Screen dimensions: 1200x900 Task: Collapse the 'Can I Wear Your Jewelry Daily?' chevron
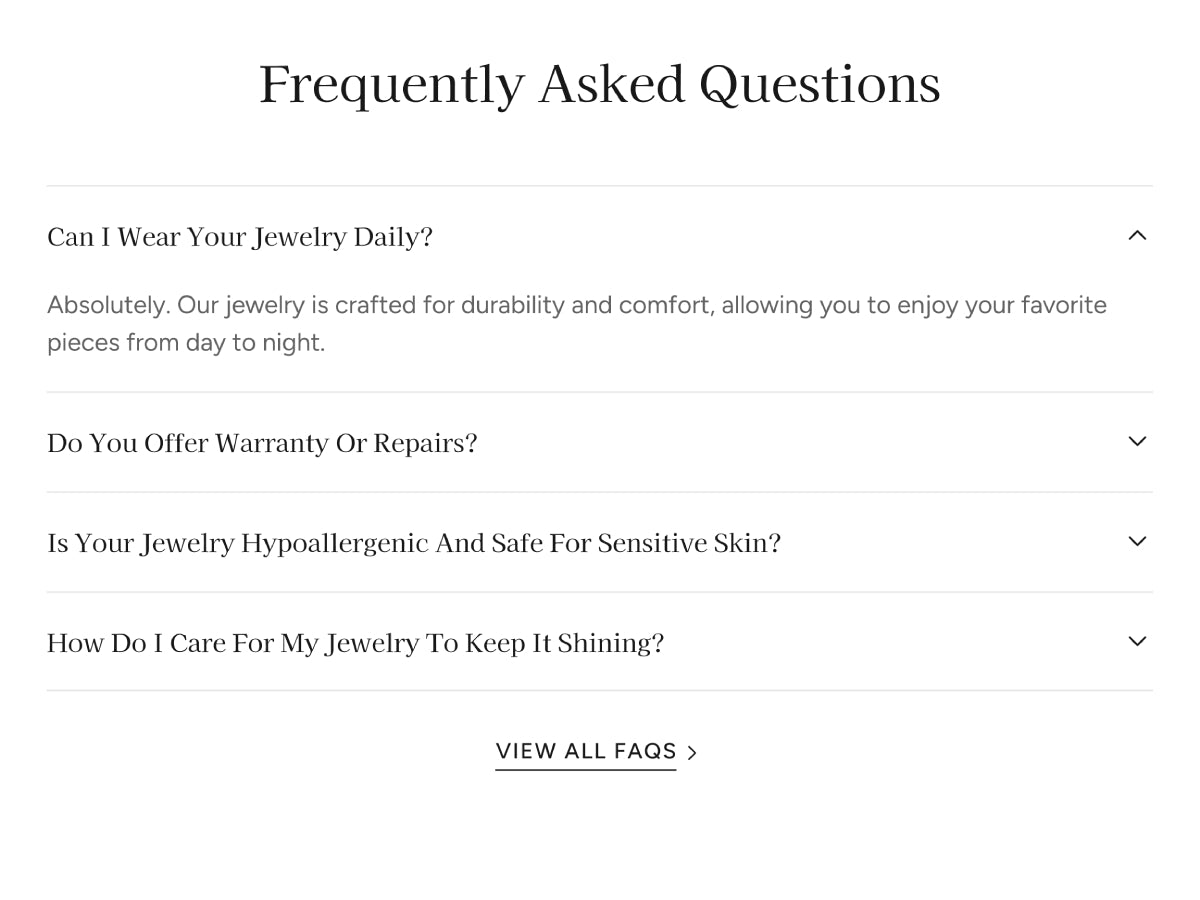(1137, 236)
